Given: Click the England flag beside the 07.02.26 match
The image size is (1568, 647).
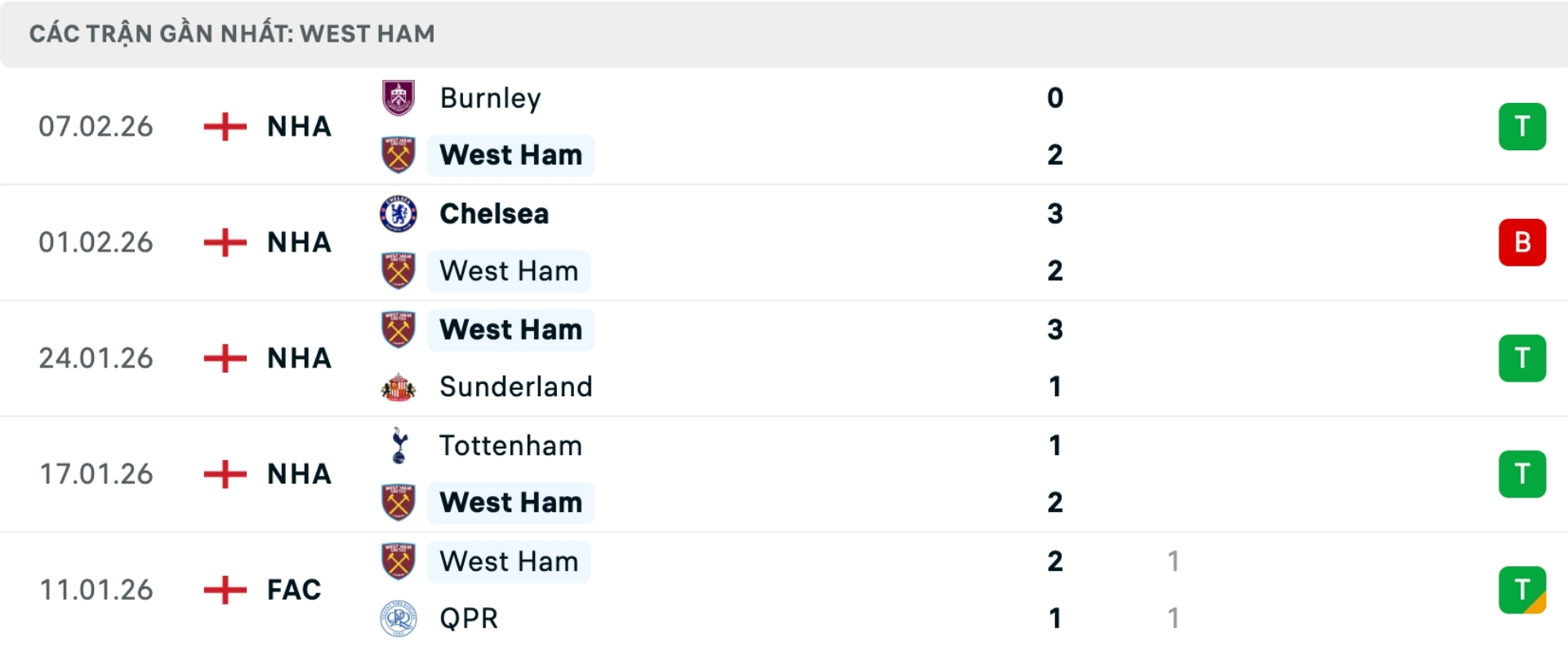Looking at the screenshot, I should pyautogui.click(x=223, y=127).
